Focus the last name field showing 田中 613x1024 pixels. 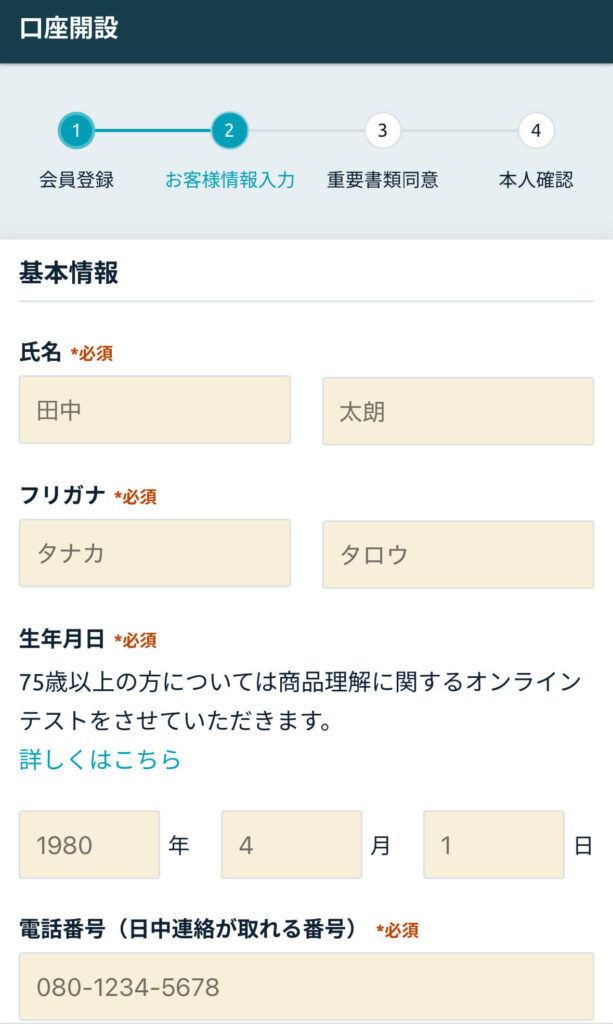(155, 410)
